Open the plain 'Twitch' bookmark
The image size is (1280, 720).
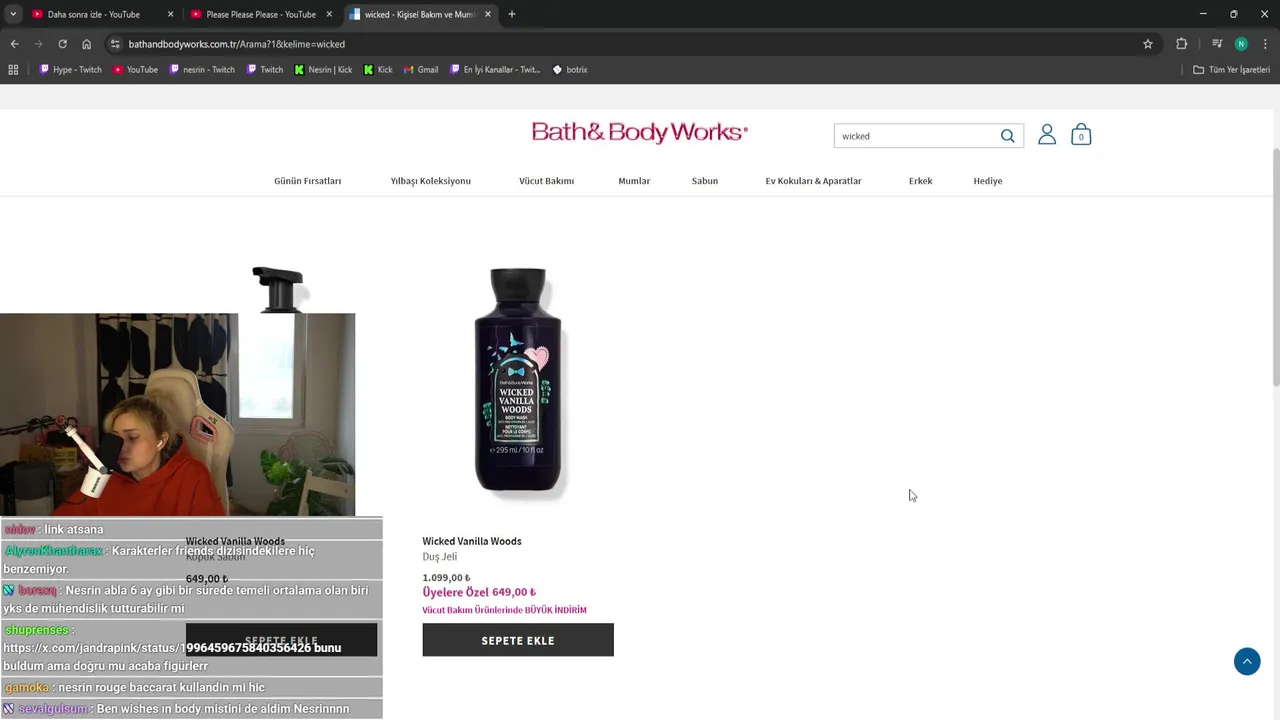265,70
